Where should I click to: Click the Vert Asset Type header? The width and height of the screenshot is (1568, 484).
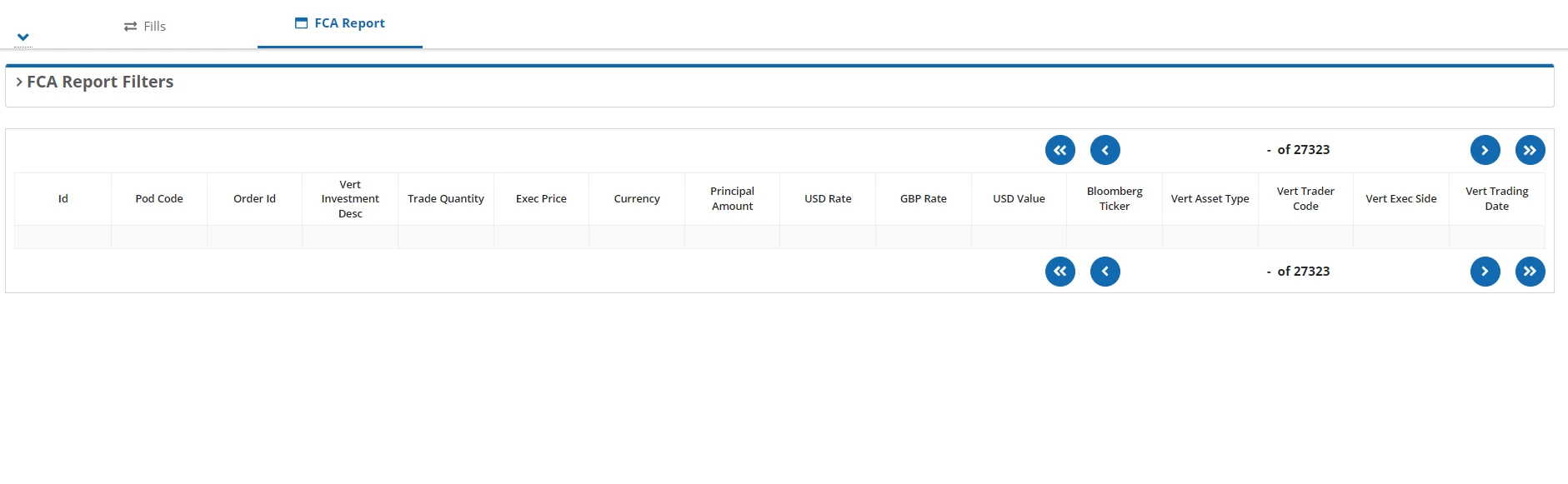click(x=1210, y=199)
